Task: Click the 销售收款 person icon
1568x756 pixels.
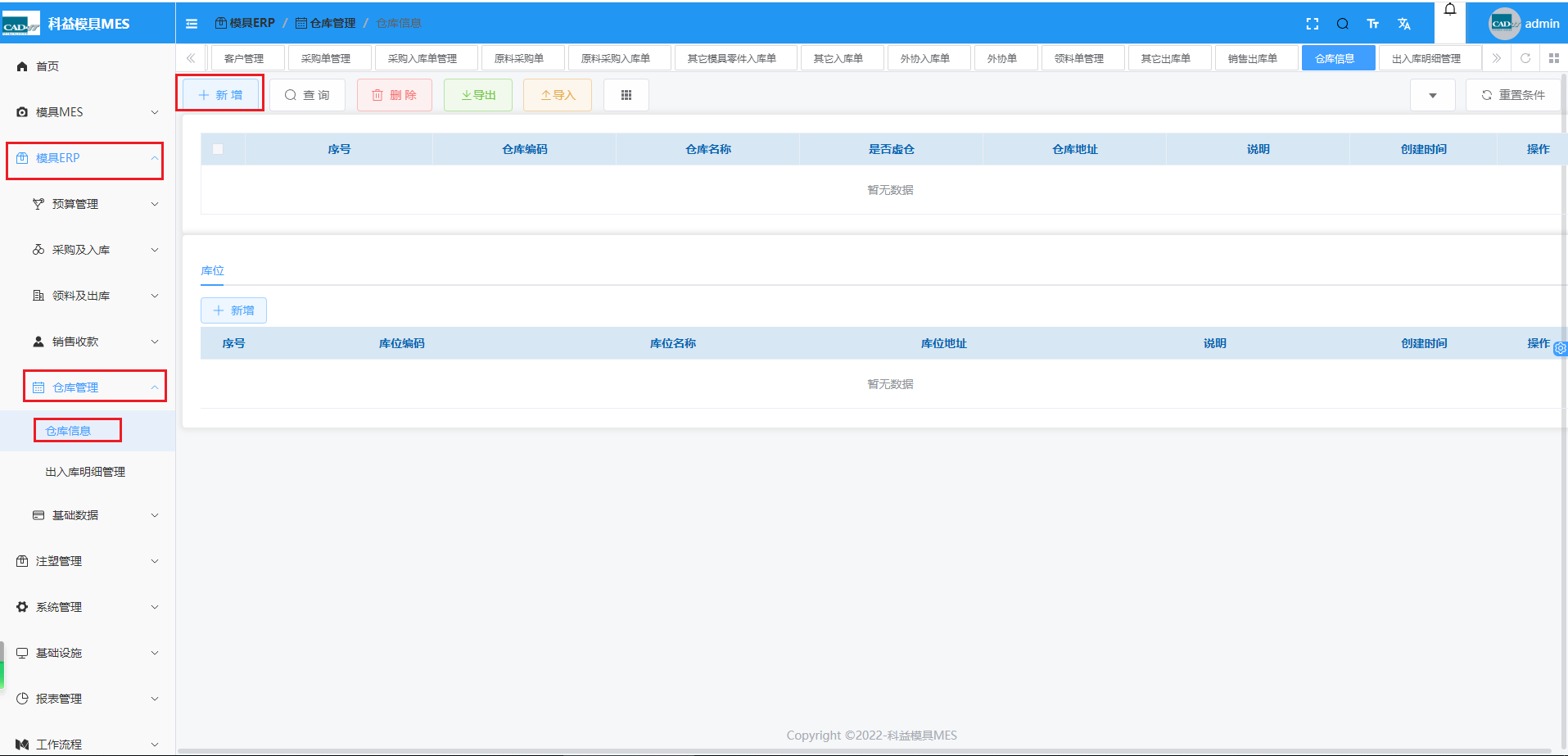Action: point(38,342)
